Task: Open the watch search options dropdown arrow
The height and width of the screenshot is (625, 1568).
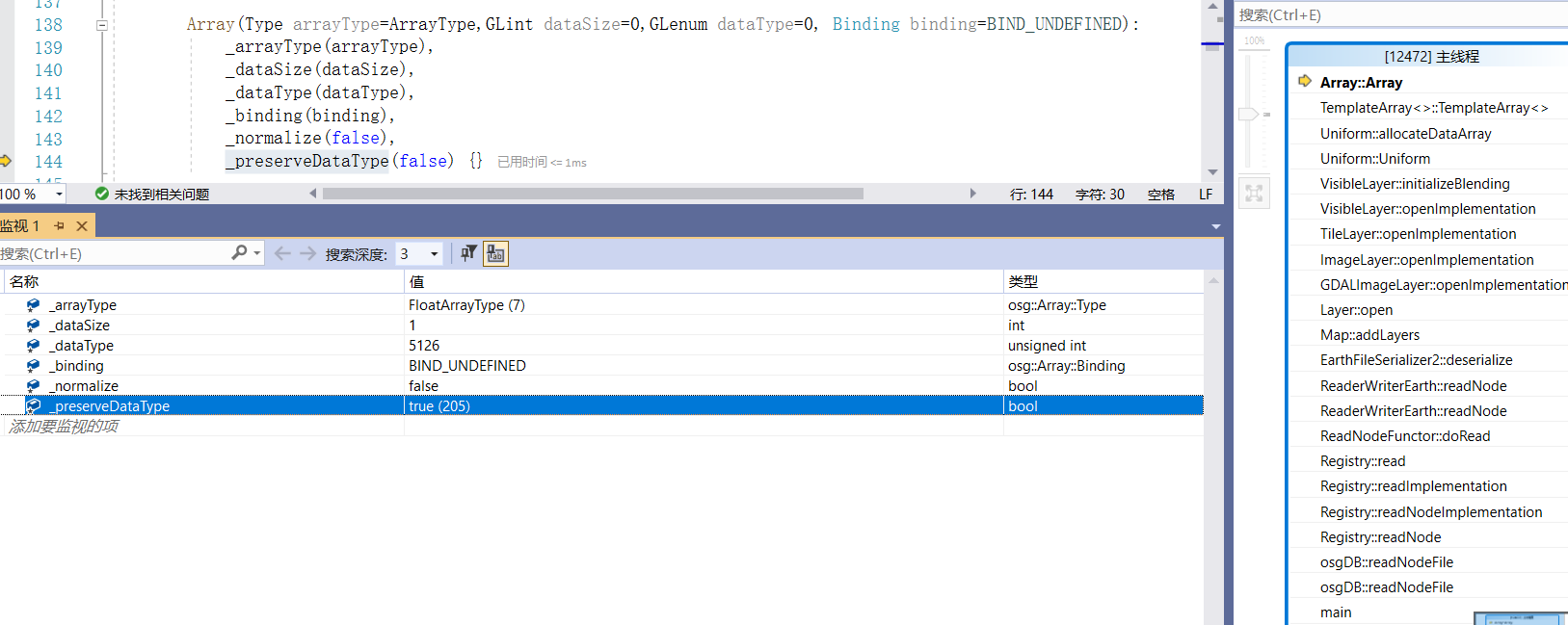Action: click(257, 253)
